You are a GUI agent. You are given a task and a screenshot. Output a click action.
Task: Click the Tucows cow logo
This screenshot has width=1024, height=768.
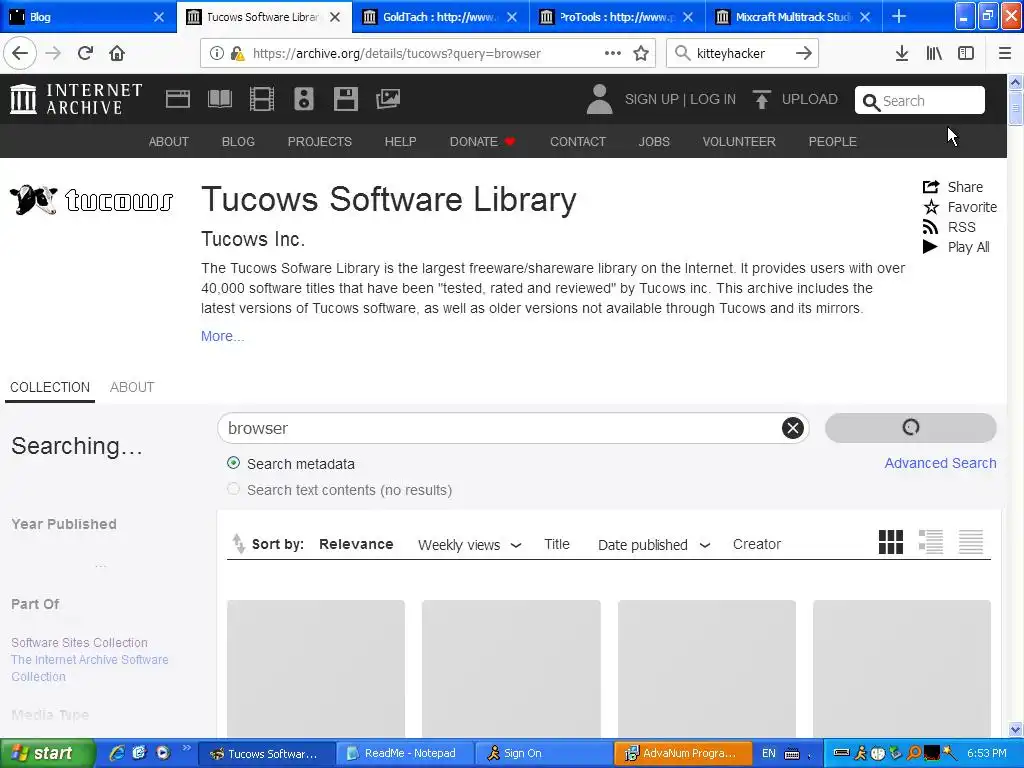pyautogui.click(x=91, y=200)
